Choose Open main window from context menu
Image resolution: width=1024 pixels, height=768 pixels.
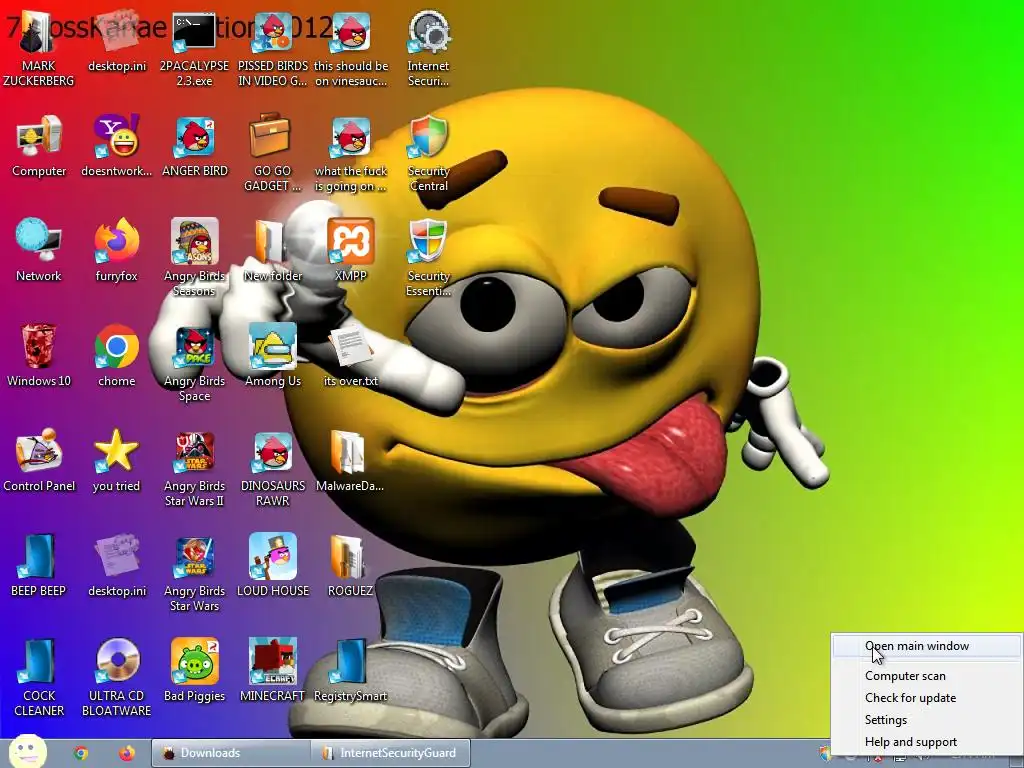(926, 646)
